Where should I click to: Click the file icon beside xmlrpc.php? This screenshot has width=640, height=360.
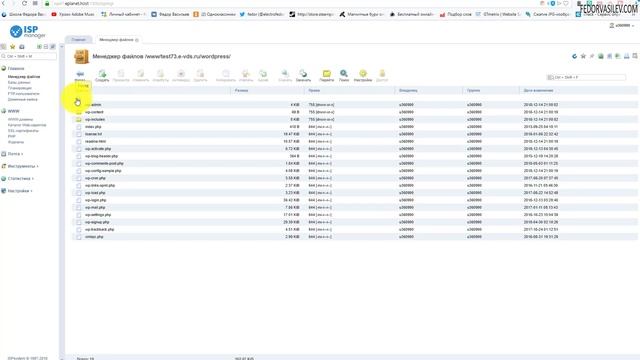(78, 237)
